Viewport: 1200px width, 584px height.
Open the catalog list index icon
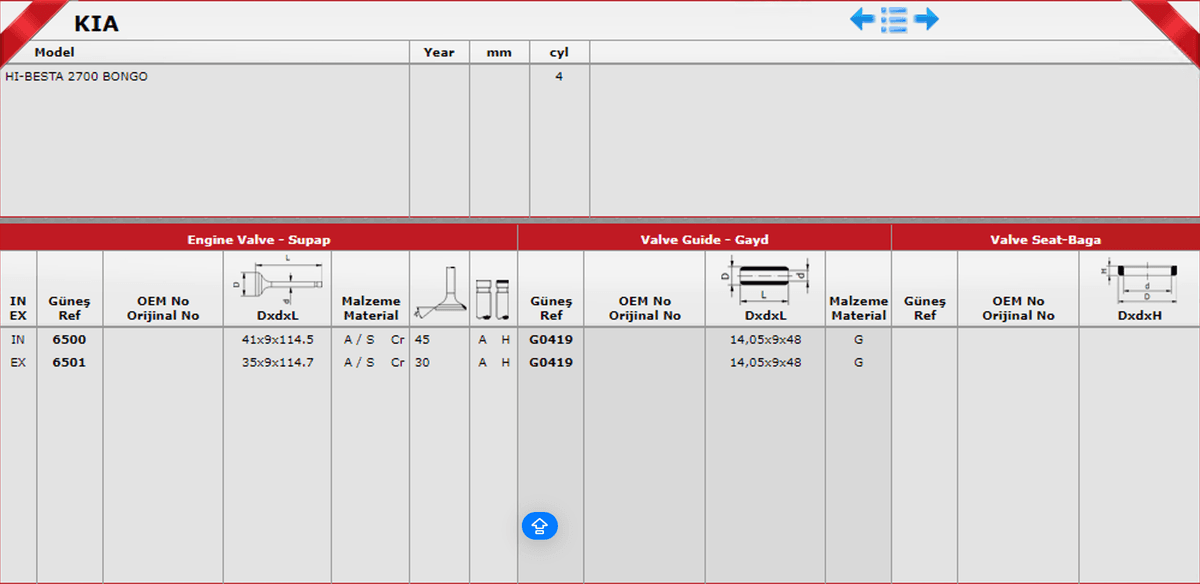[894, 19]
